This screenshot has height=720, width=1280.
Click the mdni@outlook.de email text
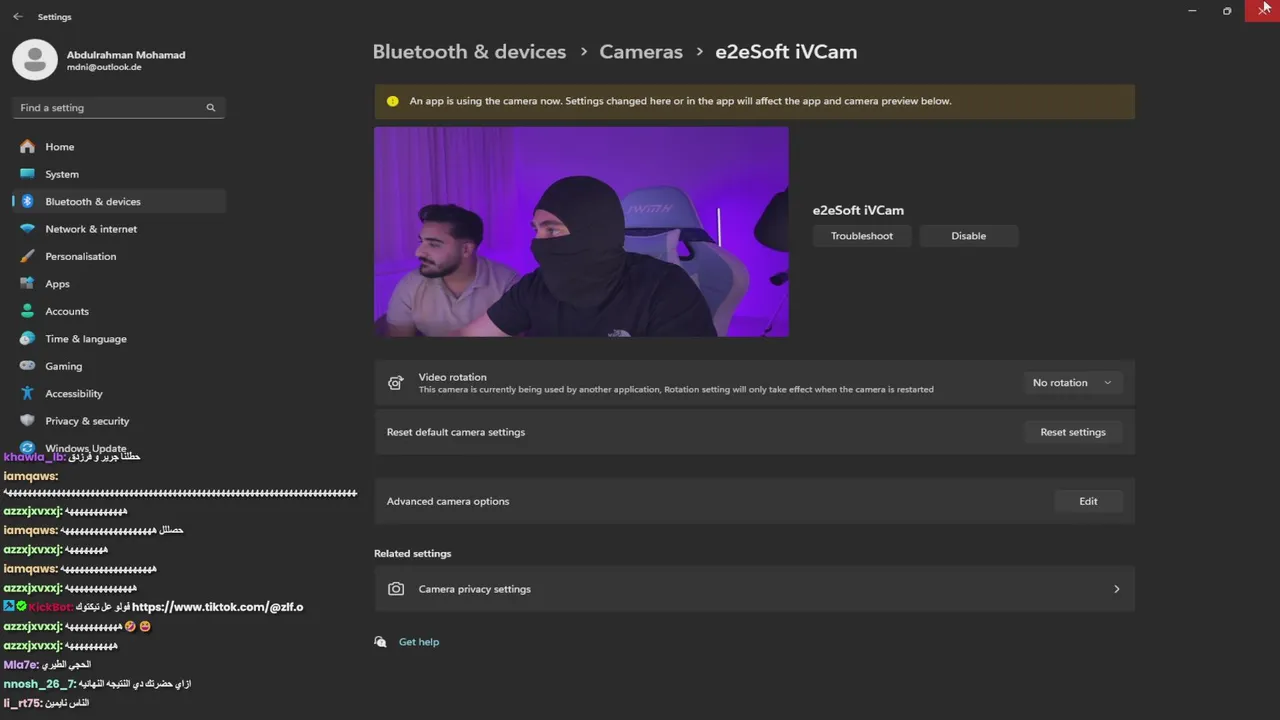104,68
